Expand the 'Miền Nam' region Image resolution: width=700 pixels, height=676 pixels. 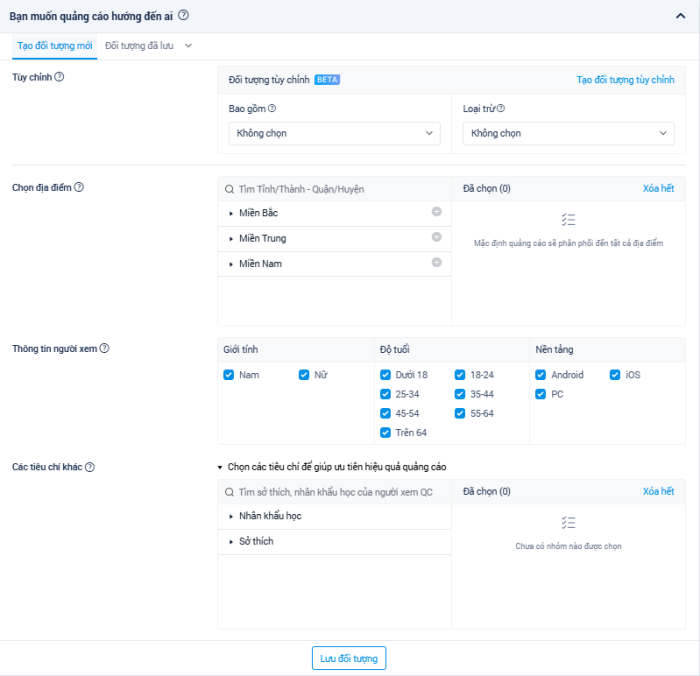click(x=231, y=264)
